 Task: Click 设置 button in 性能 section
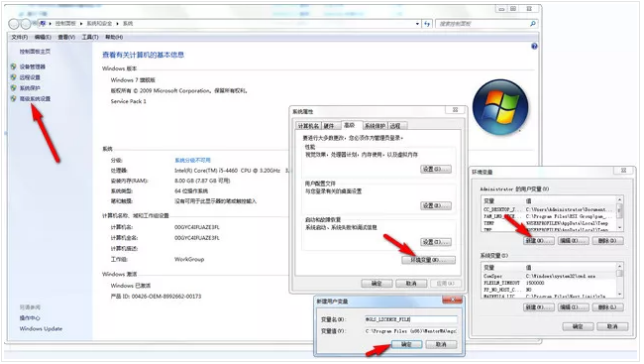pyautogui.click(x=436, y=169)
